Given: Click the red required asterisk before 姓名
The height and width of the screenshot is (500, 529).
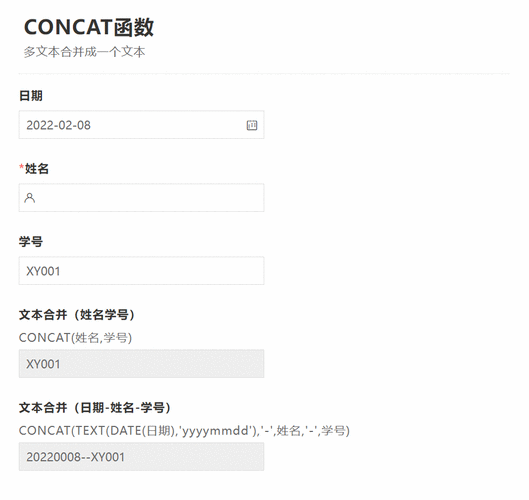Looking at the screenshot, I should click(22, 167).
